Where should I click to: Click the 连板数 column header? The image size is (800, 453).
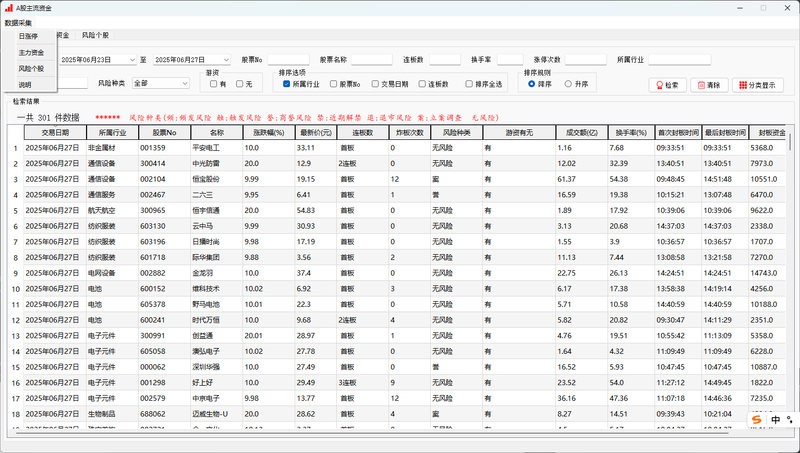point(363,132)
